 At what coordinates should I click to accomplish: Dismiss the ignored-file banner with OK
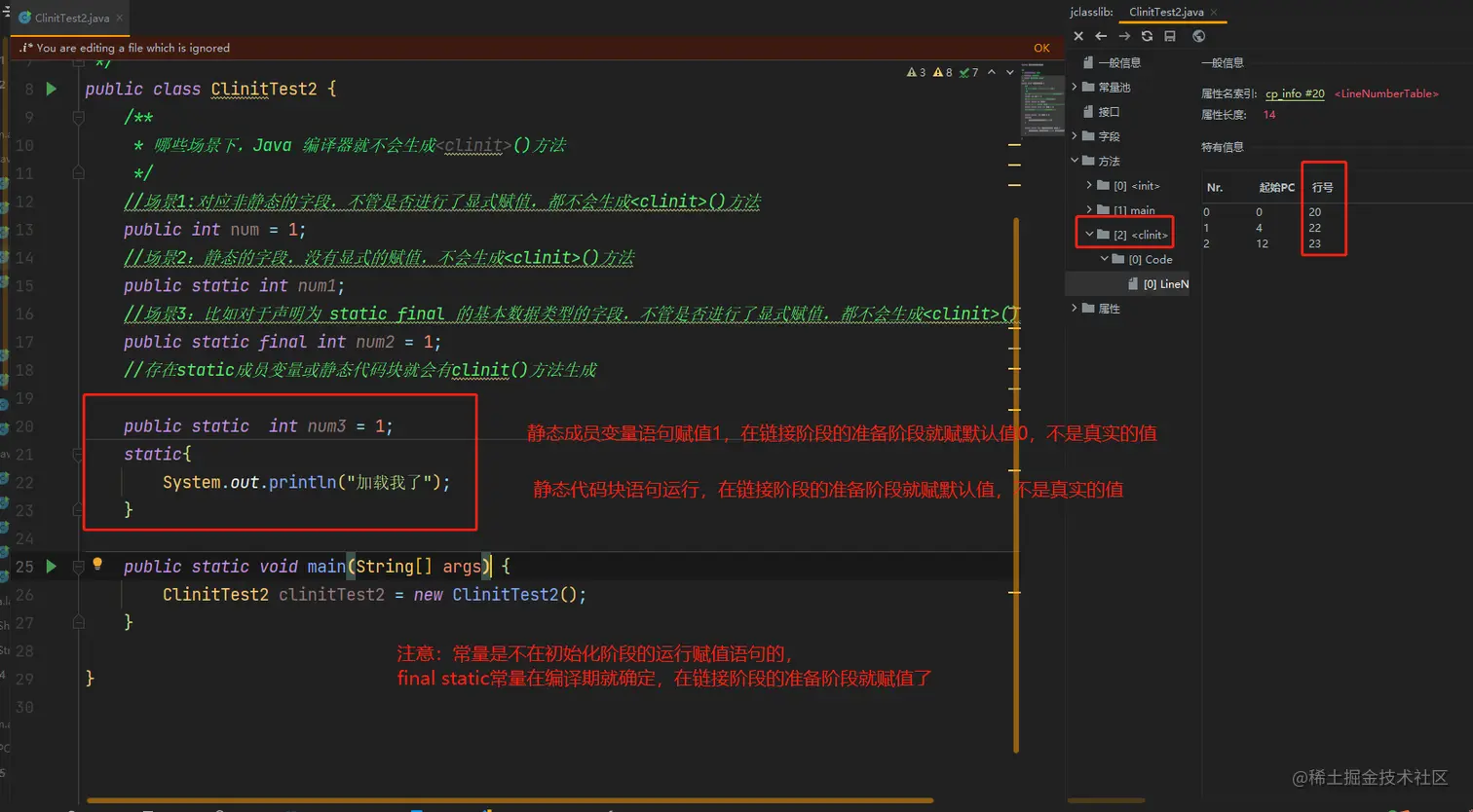point(1041,48)
